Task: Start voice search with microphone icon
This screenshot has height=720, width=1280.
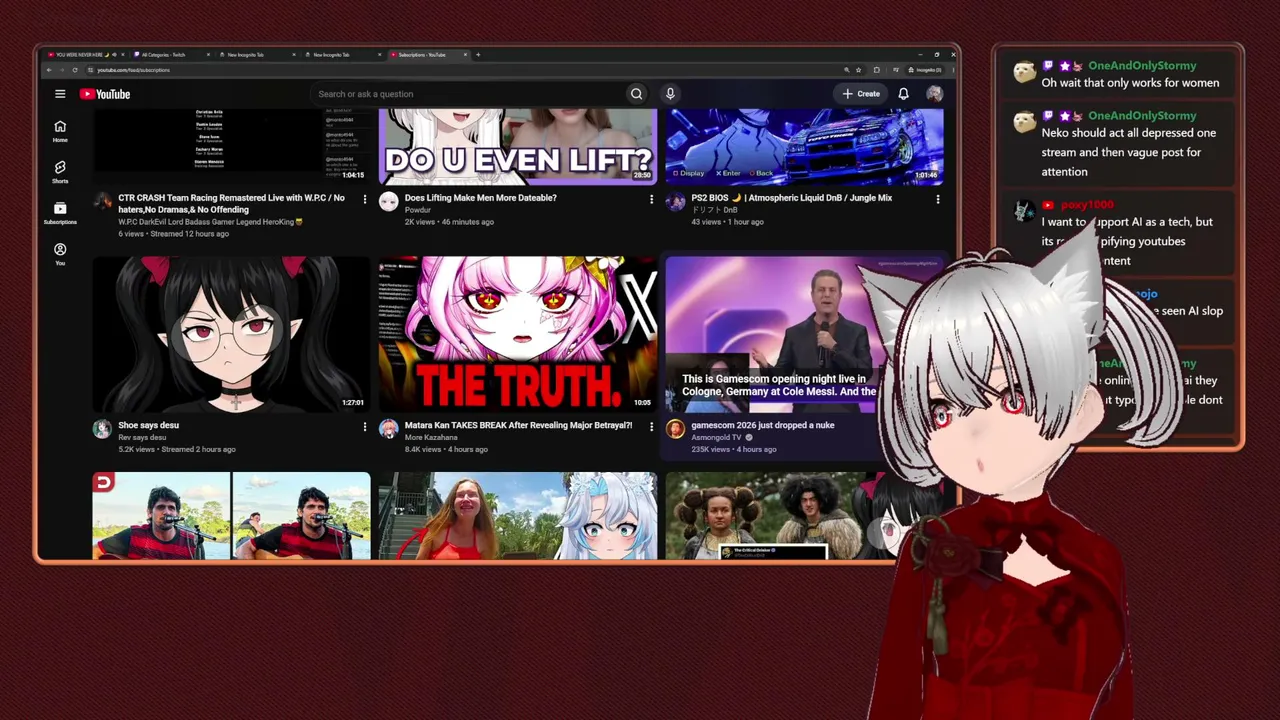Action: pyautogui.click(x=670, y=94)
